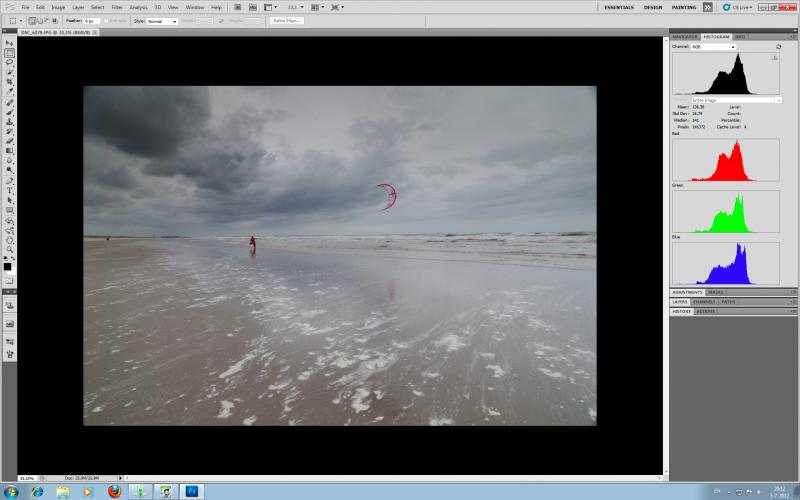Toggle Quick Mask mode

pos(9,281)
